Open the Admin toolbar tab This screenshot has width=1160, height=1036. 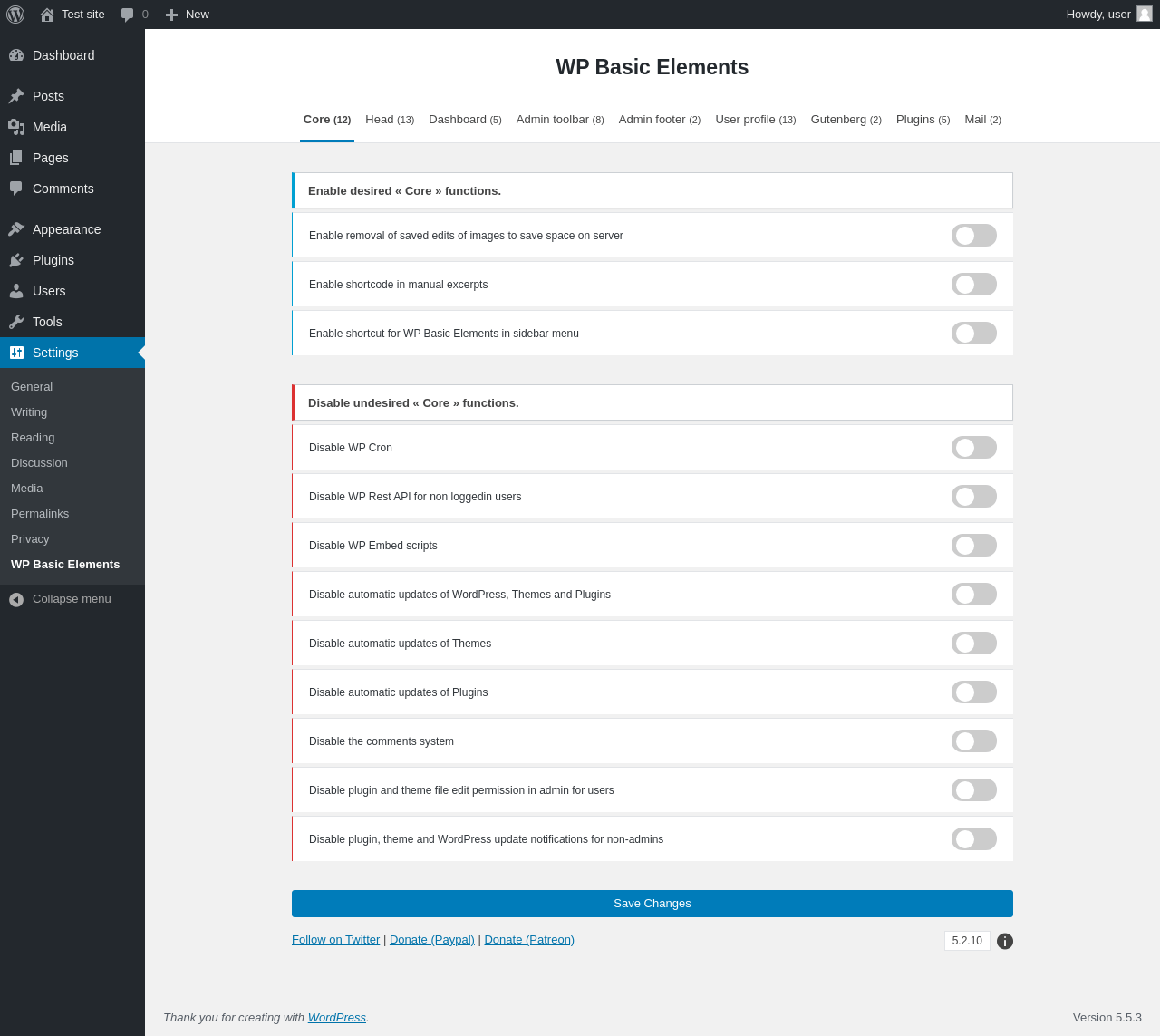click(x=560, y=120)
